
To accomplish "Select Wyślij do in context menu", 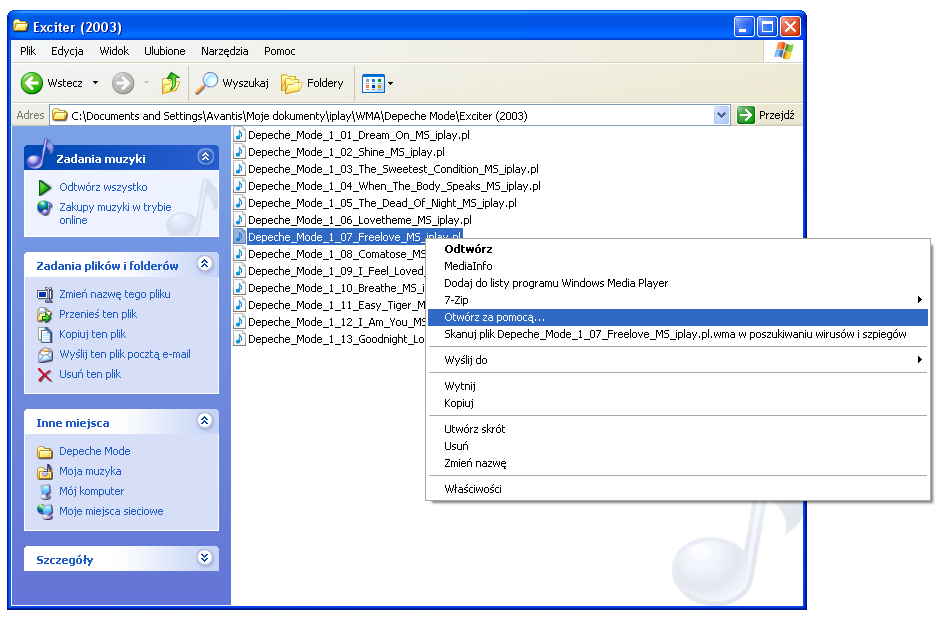I will tap(678, 360).
